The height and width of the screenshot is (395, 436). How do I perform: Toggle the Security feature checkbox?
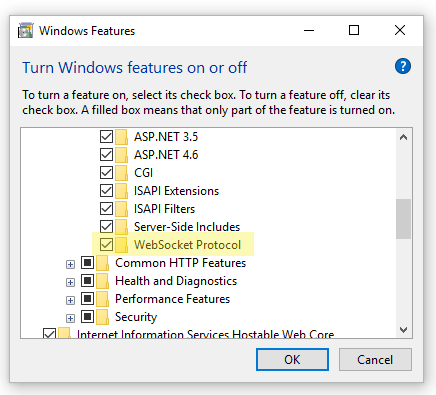88,317
